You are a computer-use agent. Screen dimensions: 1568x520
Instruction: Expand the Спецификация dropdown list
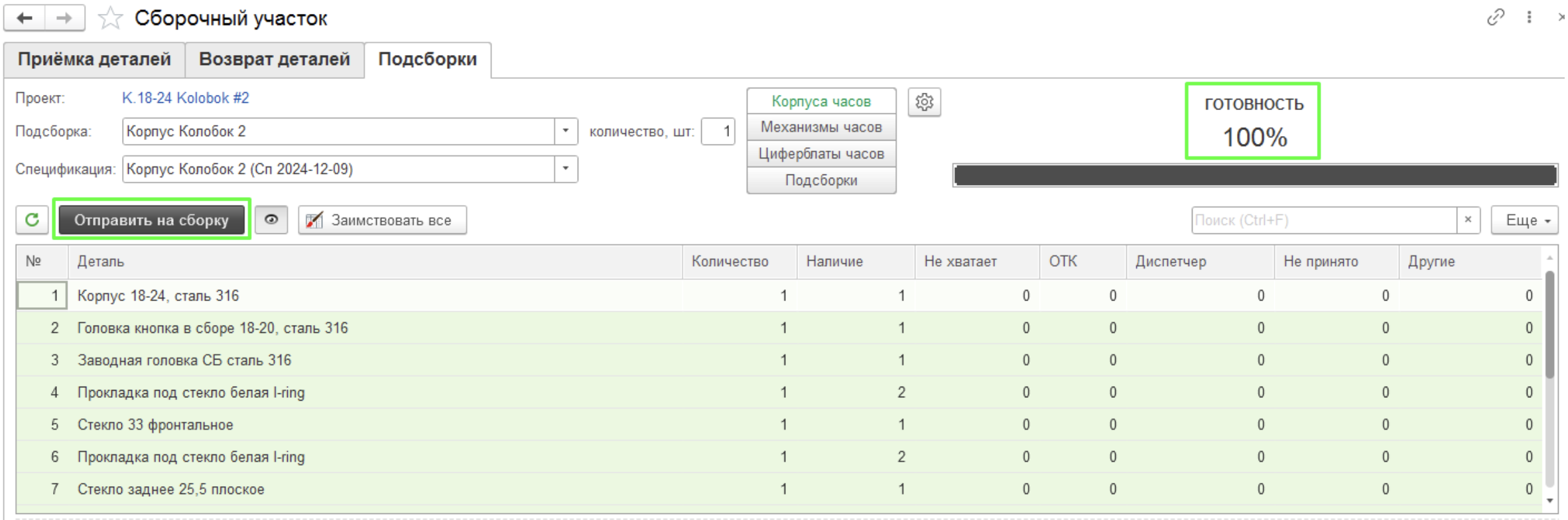[565, 169]
